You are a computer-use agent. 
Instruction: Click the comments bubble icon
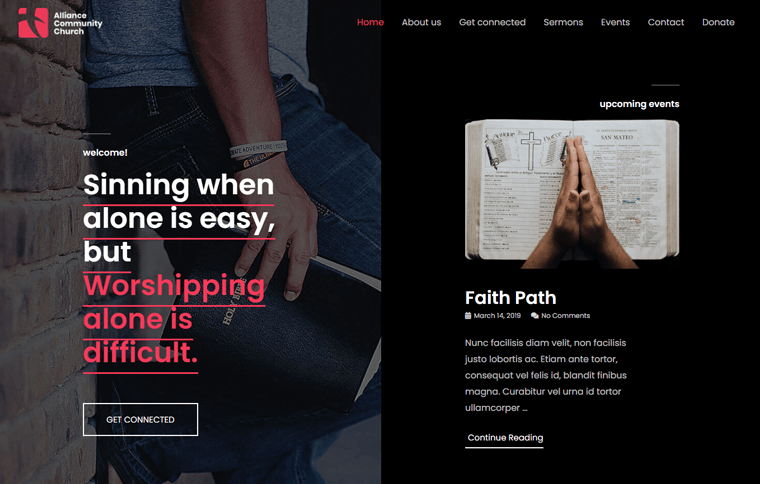(x=535, y=315)
